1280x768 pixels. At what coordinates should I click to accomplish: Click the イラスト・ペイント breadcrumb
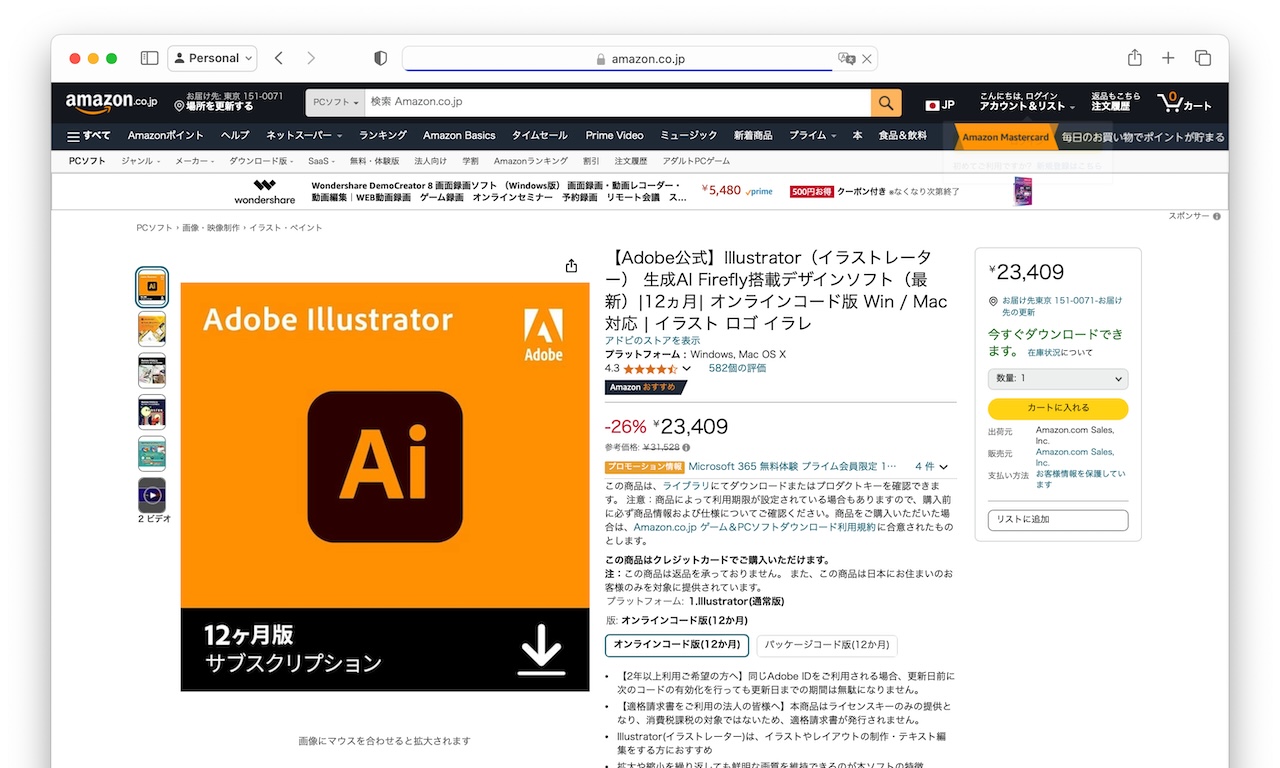point(286,228)
